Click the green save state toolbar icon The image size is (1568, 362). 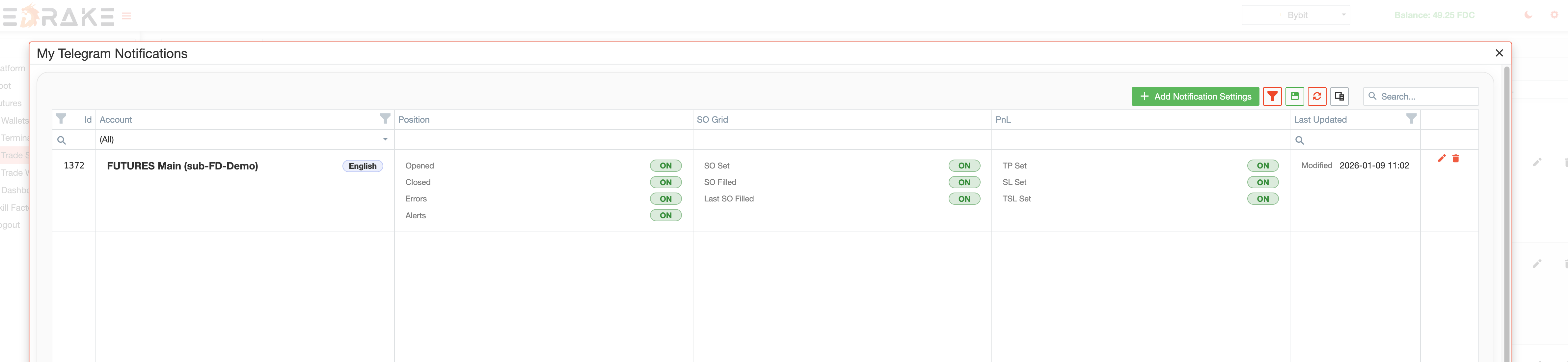[x=1295, y=96]
